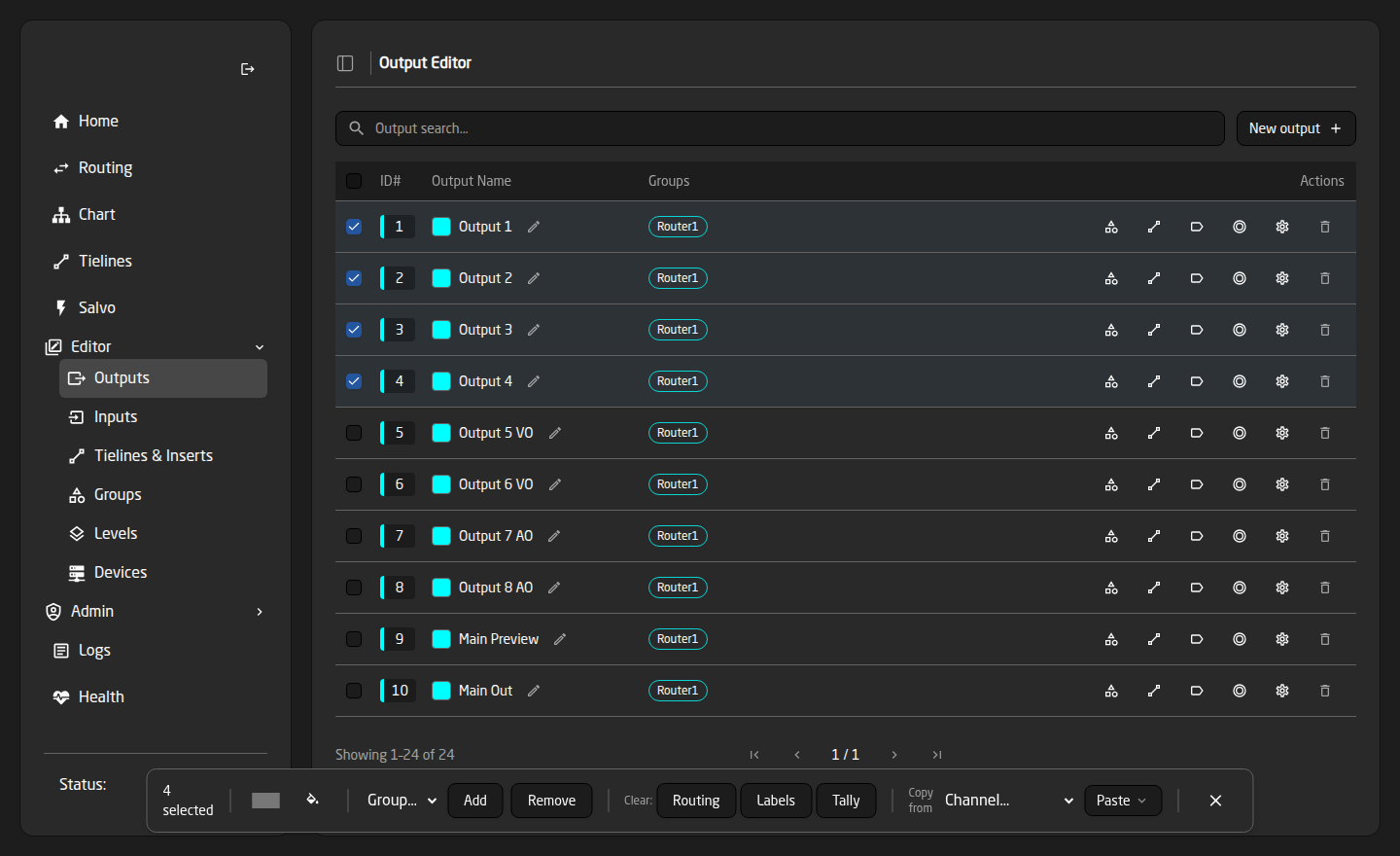Open the Group... dropdown
Viewport: 1400px width, 856px height.
click(402, 801)
